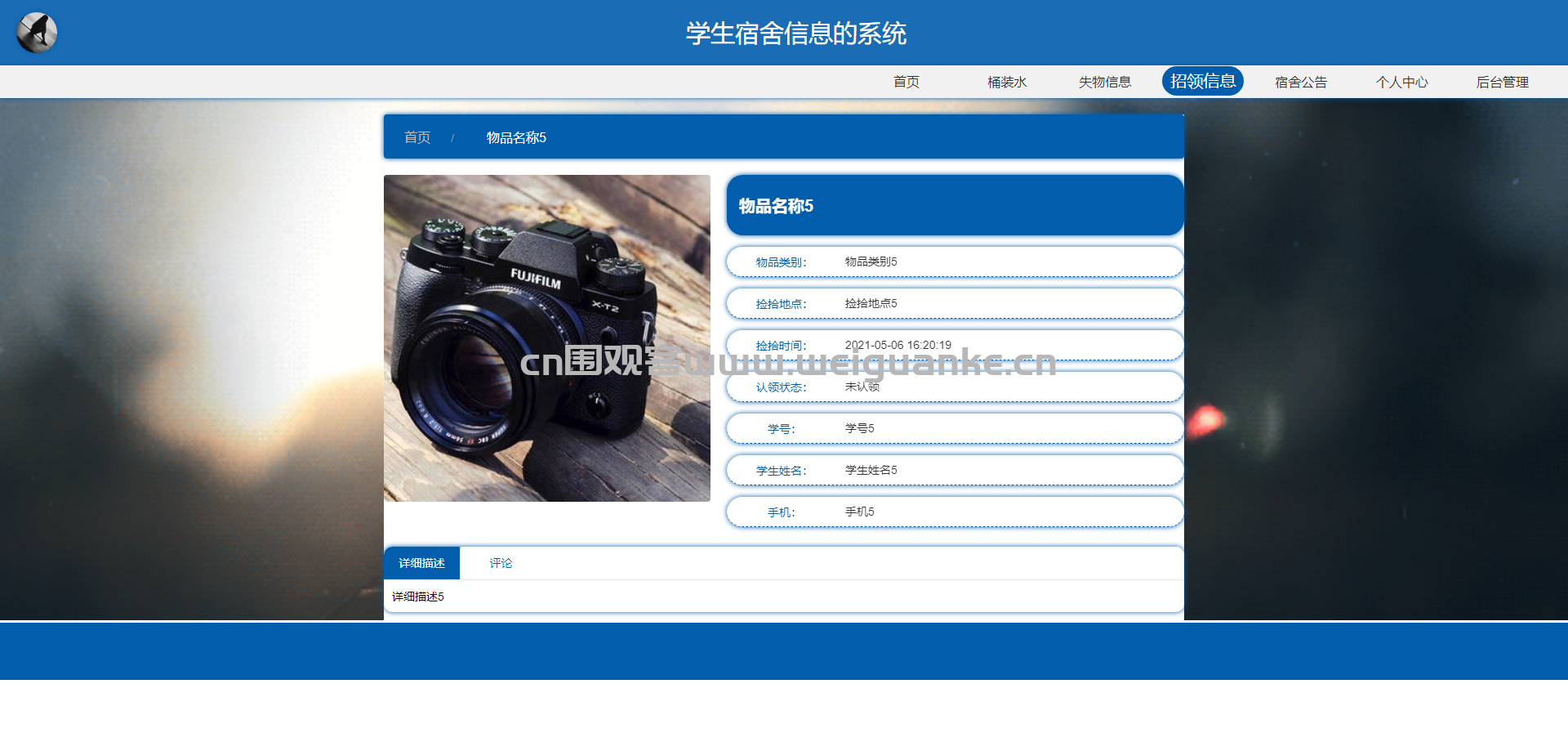
Task: Open 后台管理 from the navigation bar
Action: click(1502, 82)
